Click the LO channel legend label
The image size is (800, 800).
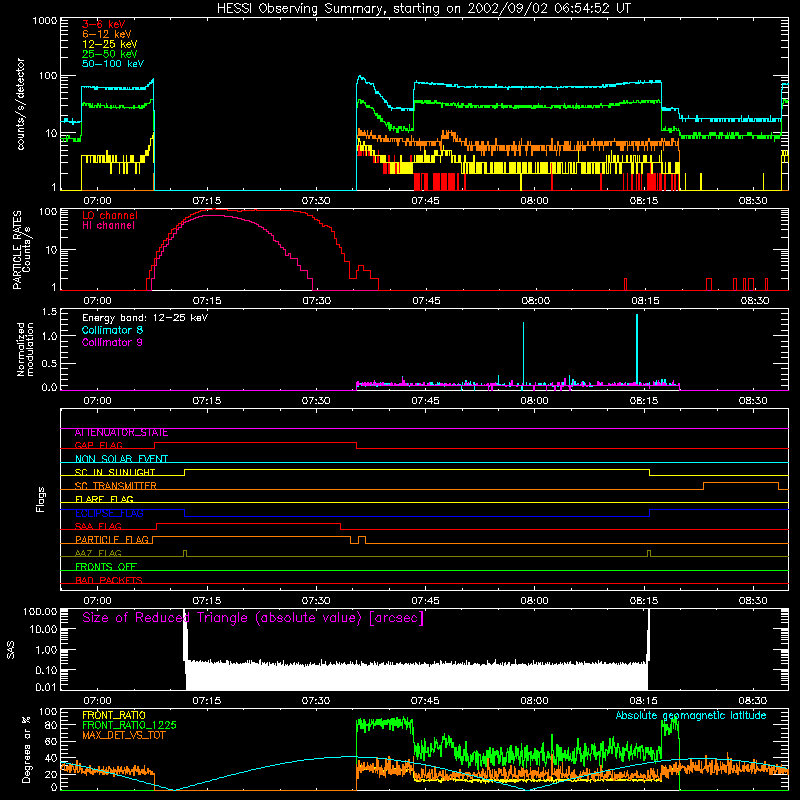coord(110,215)
